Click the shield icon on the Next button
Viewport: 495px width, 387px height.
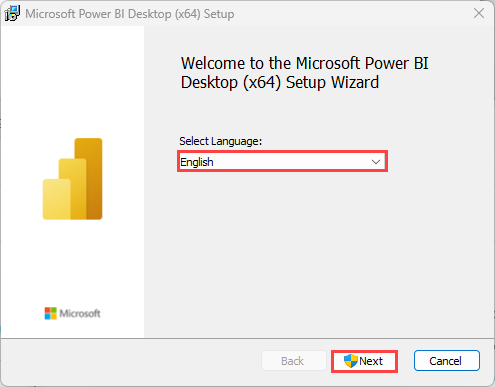351,361
